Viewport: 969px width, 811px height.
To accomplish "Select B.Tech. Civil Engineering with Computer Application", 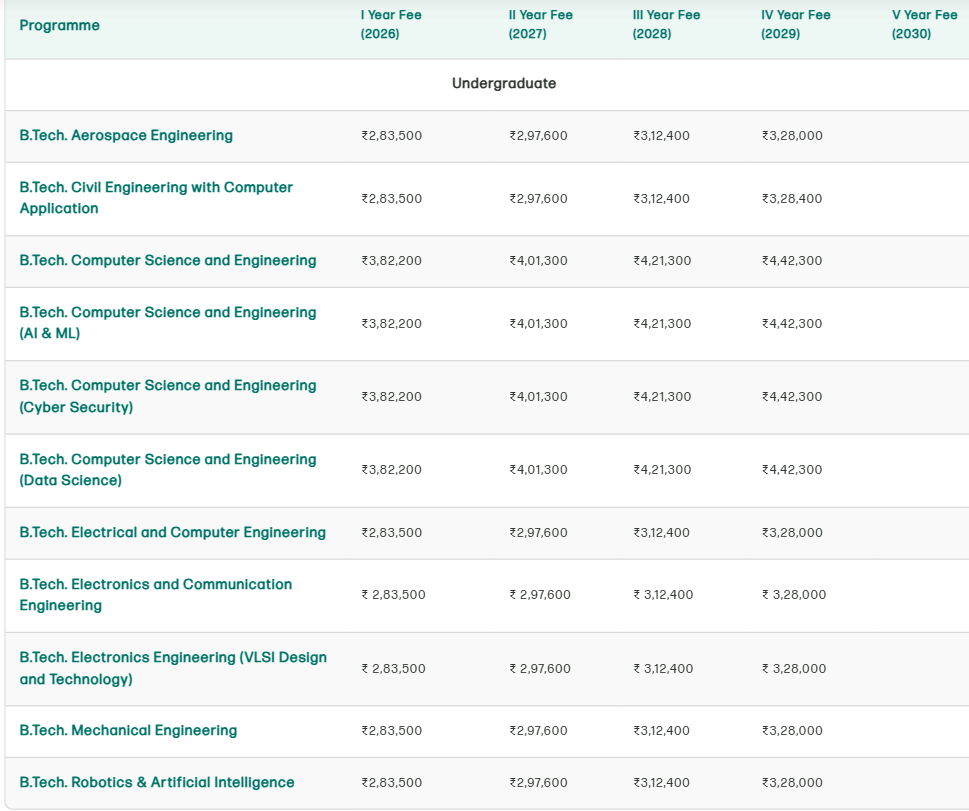I will (x=155, y=198).
